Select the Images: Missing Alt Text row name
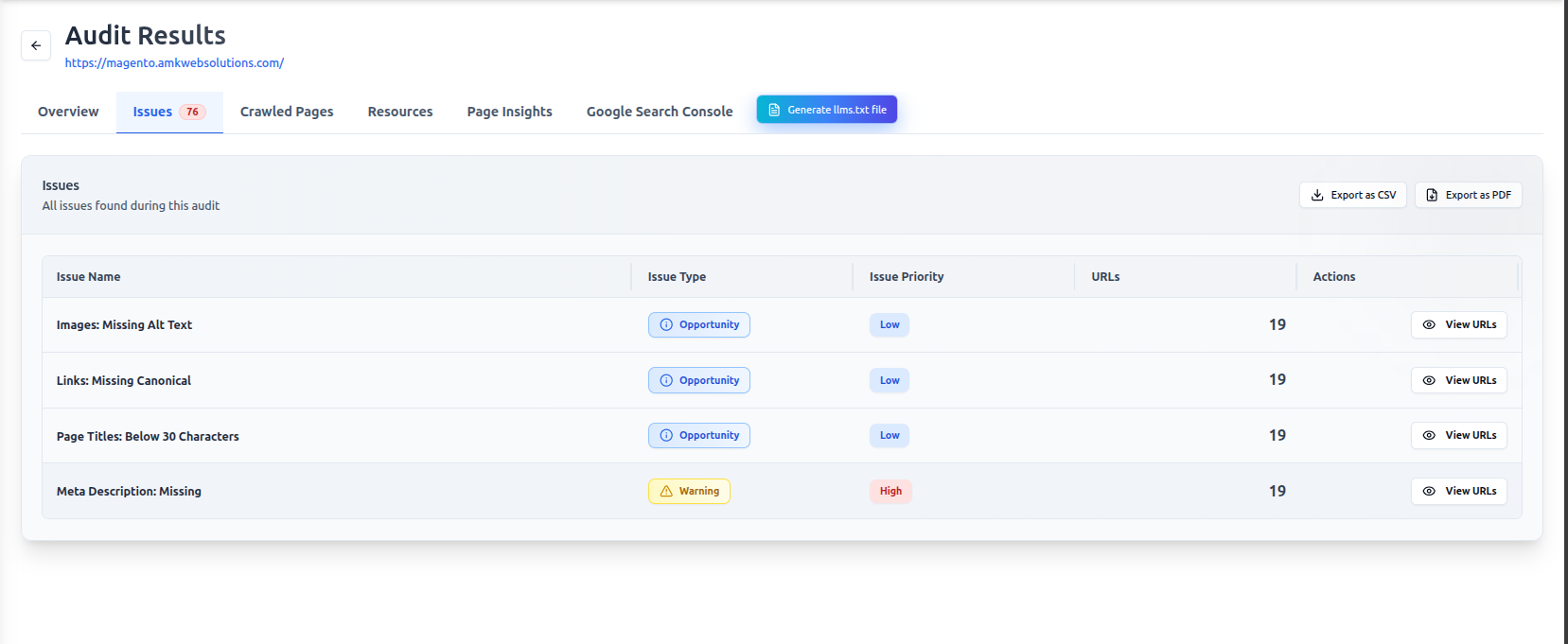This screenshot has width=1568, height=644. (124, 325)
